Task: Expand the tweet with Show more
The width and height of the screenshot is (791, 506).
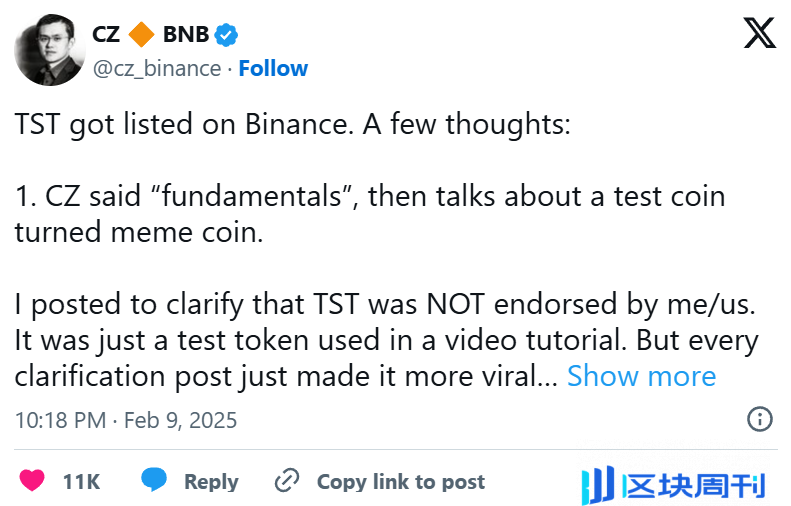Action: point(641,376)
